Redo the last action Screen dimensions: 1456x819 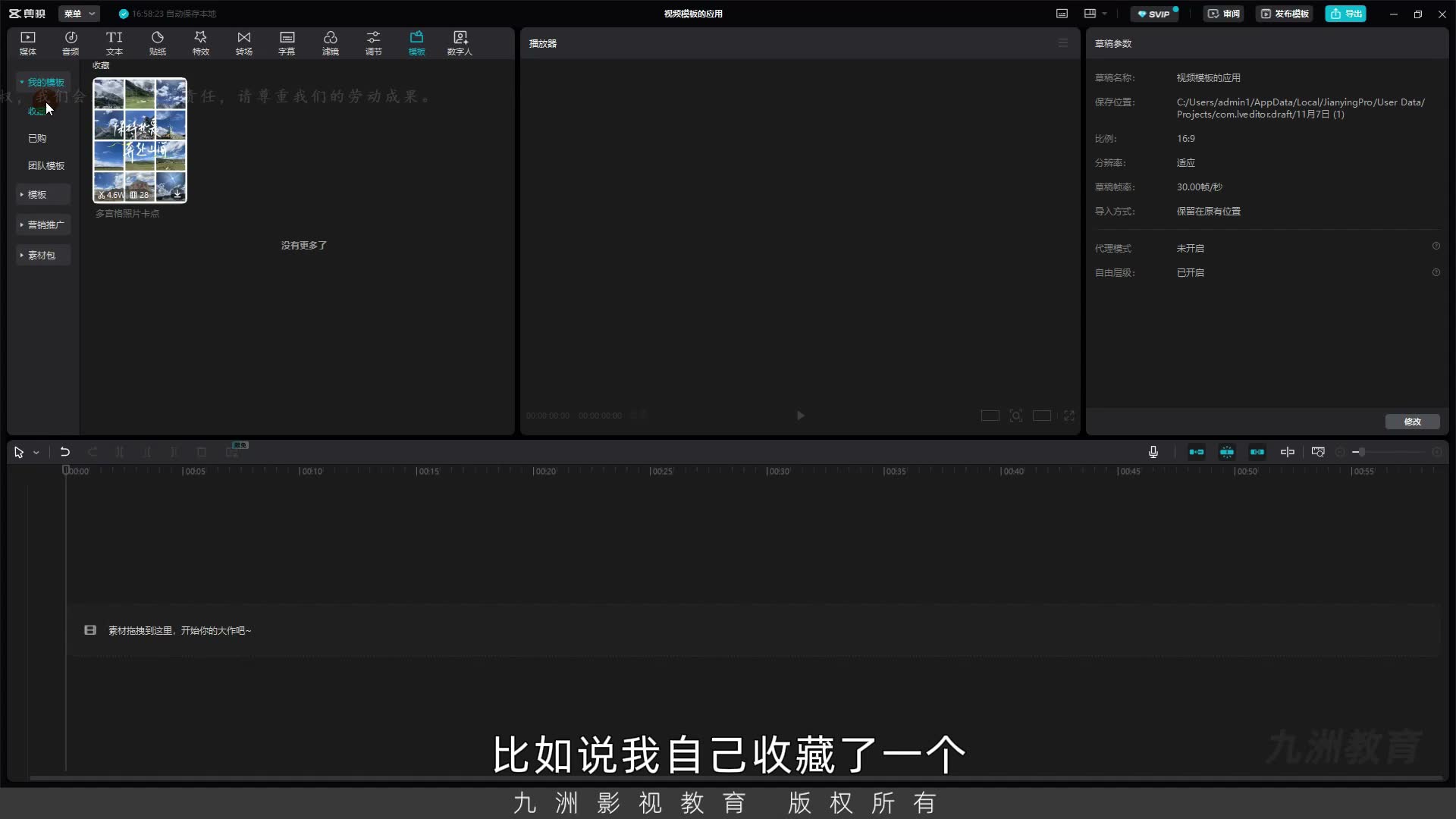[x=93, y=453]
